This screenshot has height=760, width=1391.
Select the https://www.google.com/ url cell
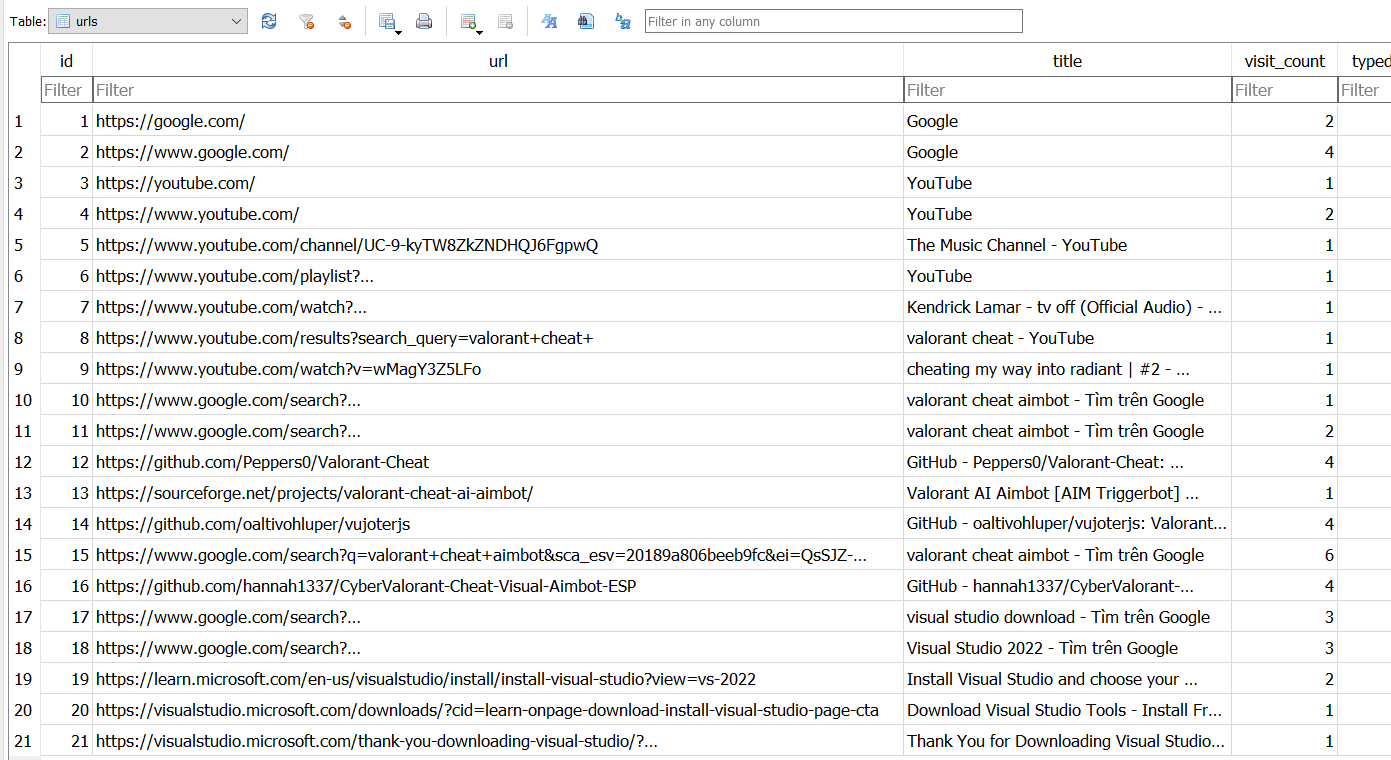pos(498,152)
